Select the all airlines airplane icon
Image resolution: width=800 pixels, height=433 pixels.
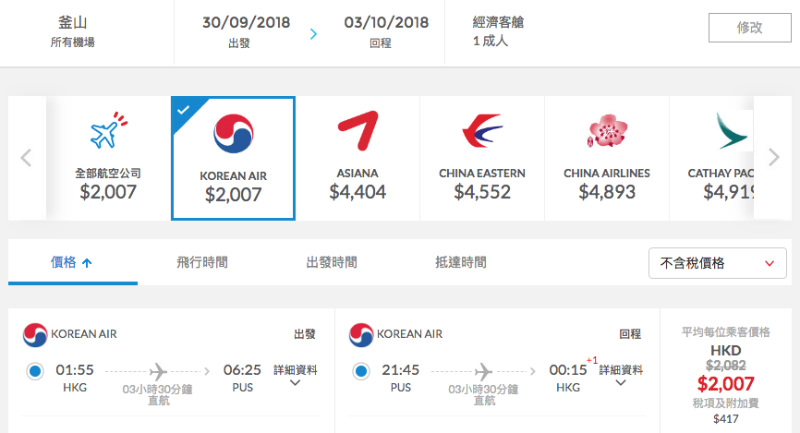108,130
